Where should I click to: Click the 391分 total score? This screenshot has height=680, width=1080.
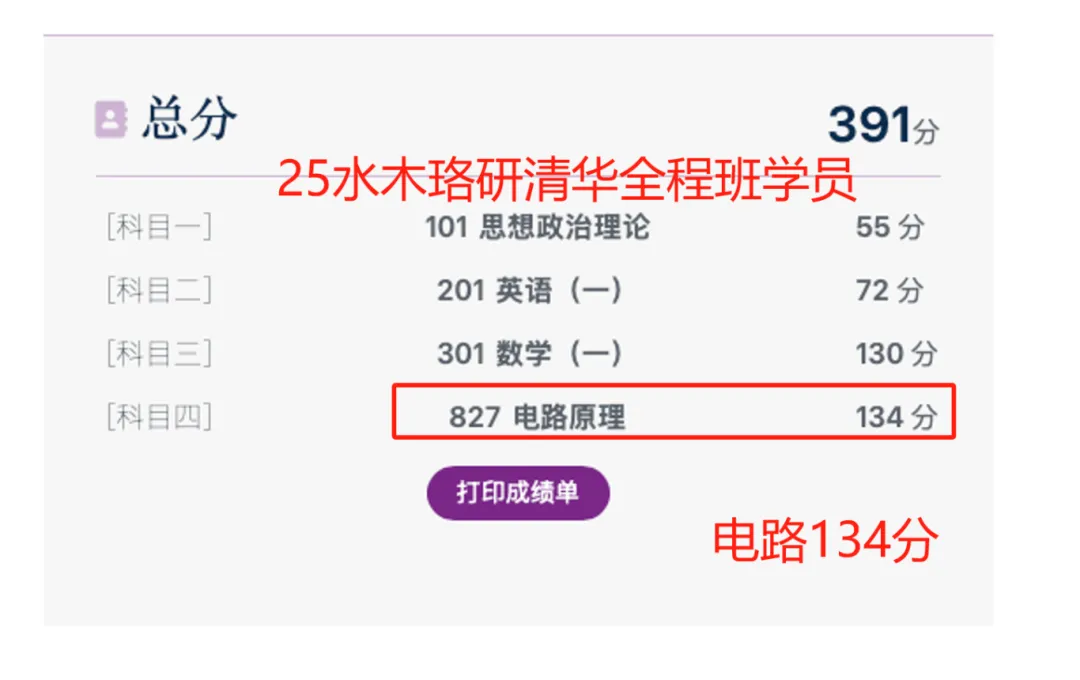883,125
